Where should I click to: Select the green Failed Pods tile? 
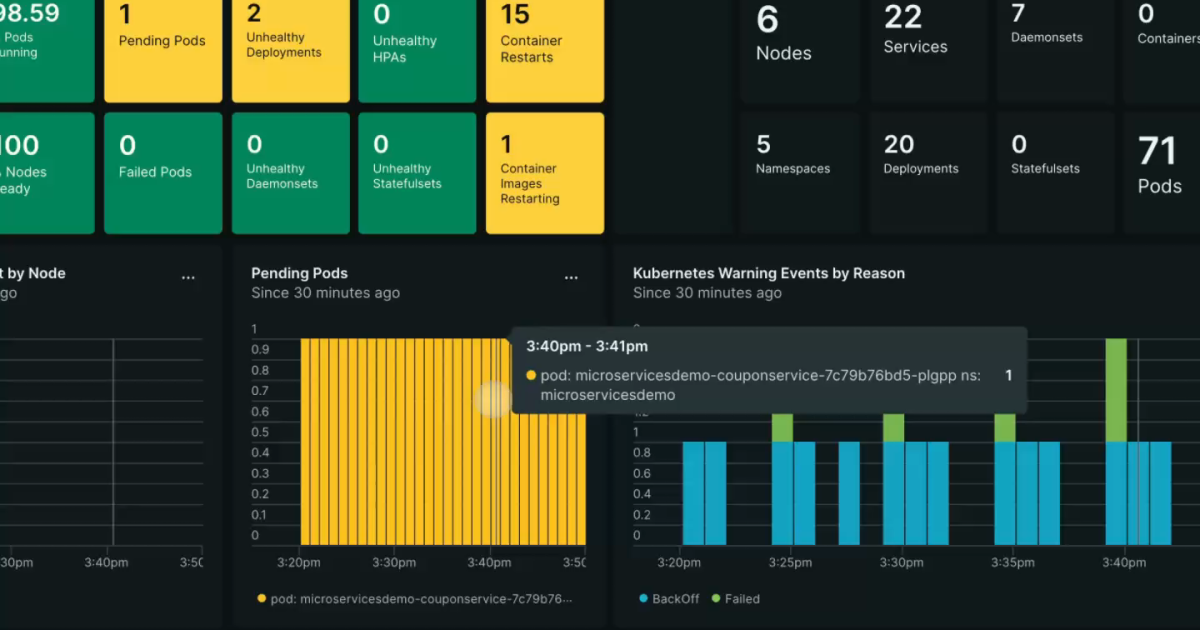(x=163, y=172)
